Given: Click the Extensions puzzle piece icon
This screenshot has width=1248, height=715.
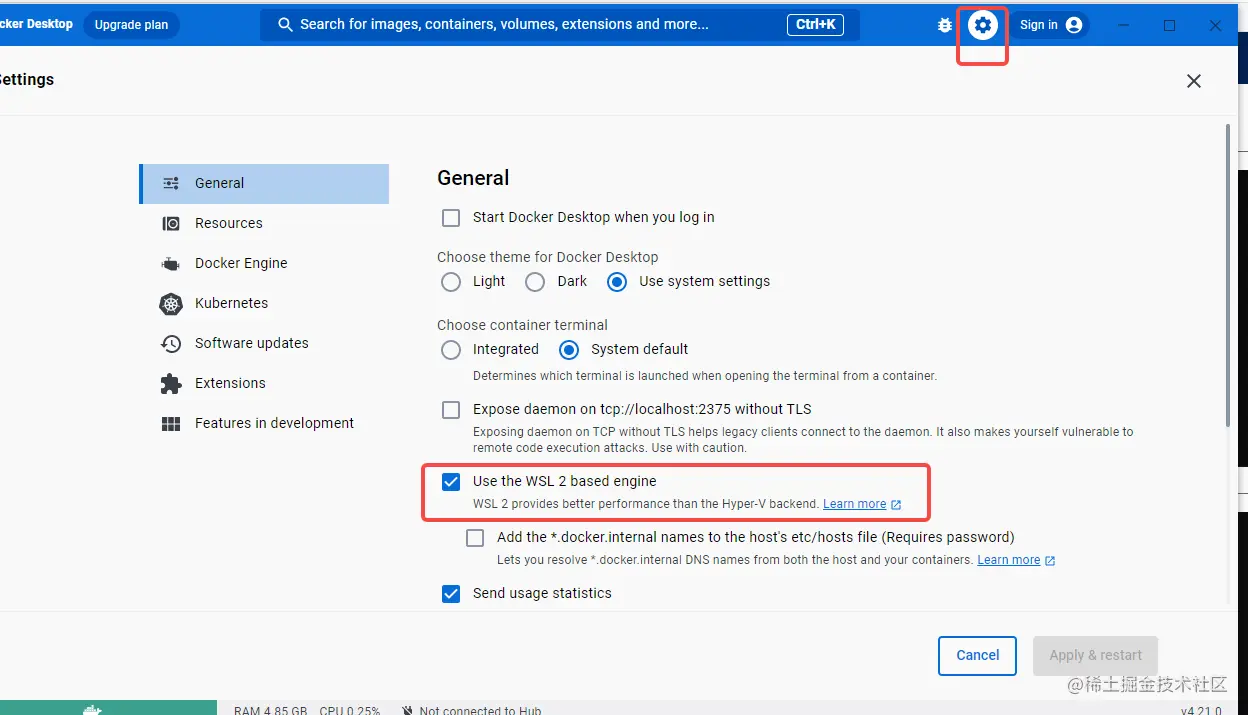Looking at the screenshot, I should (171, 383).
